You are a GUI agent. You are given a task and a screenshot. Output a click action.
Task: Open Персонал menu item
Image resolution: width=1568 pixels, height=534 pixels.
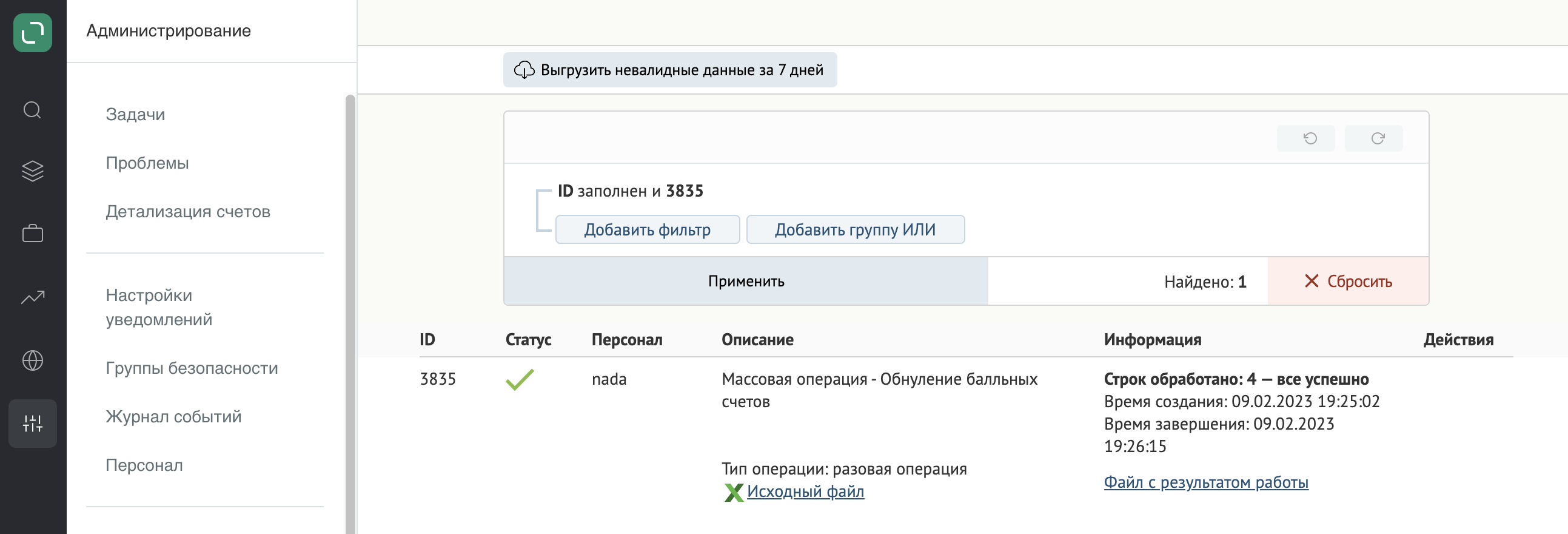point(144,465)
